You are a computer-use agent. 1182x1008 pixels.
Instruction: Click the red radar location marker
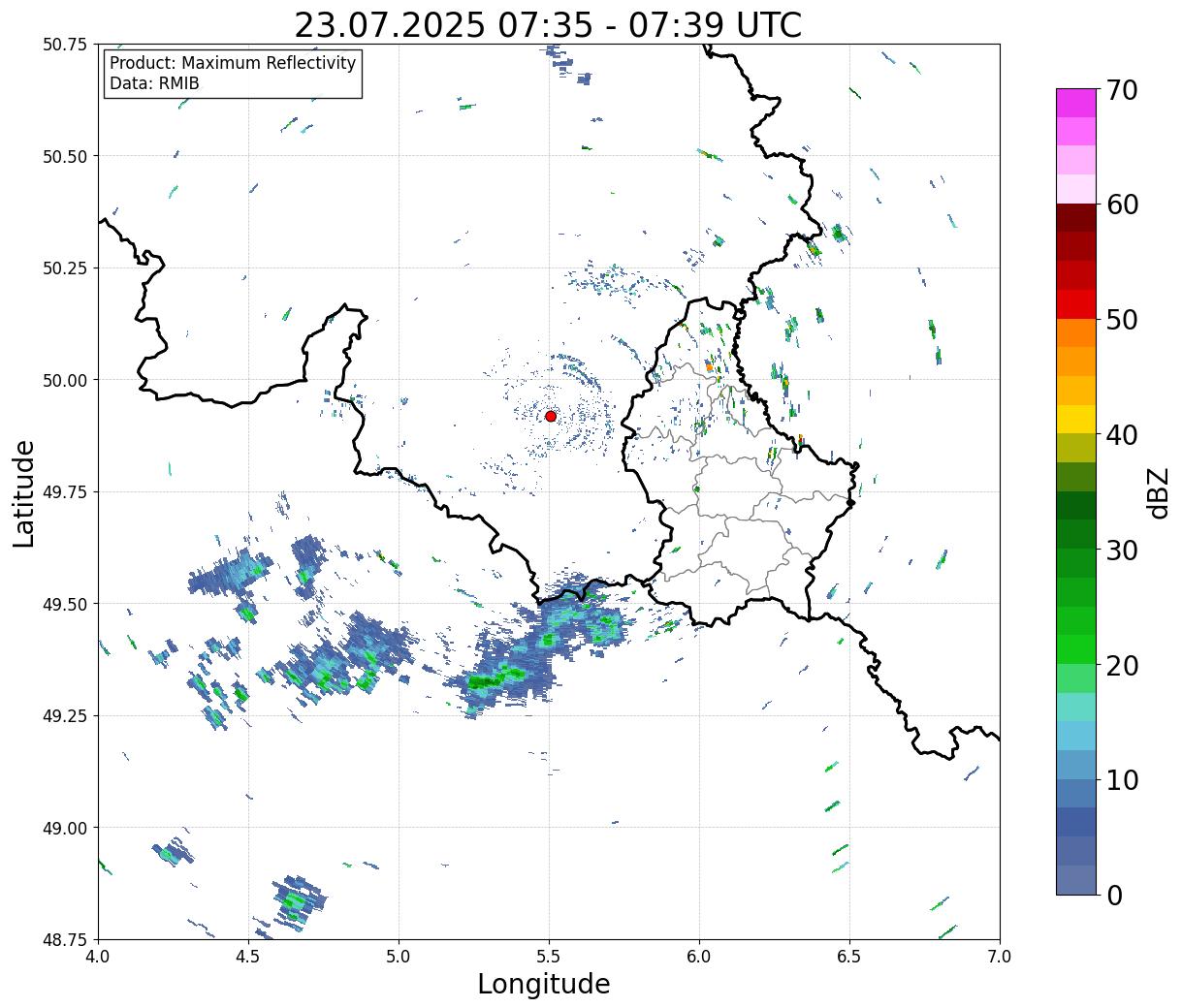pyautogui.click(x=550, y=416)
